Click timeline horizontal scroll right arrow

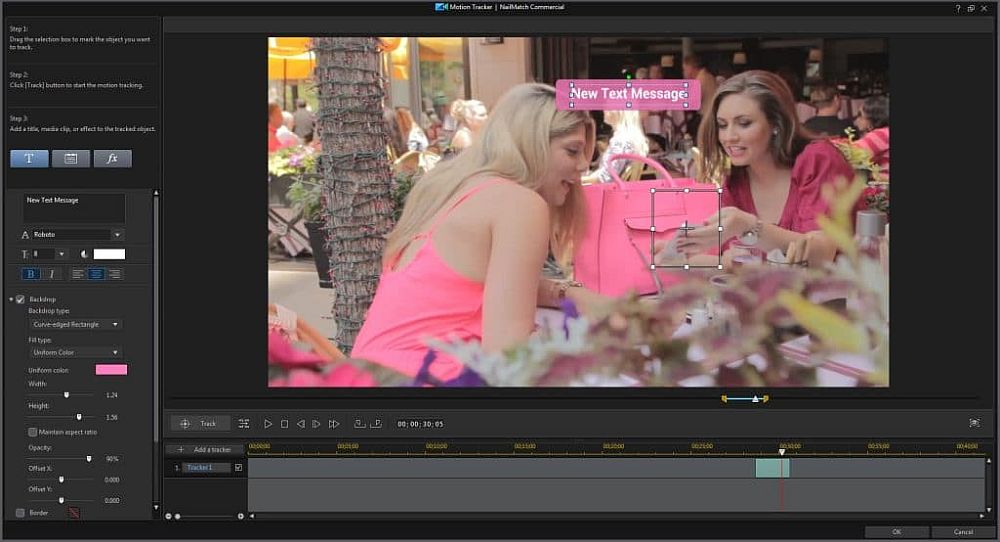(x=982, y=516)
